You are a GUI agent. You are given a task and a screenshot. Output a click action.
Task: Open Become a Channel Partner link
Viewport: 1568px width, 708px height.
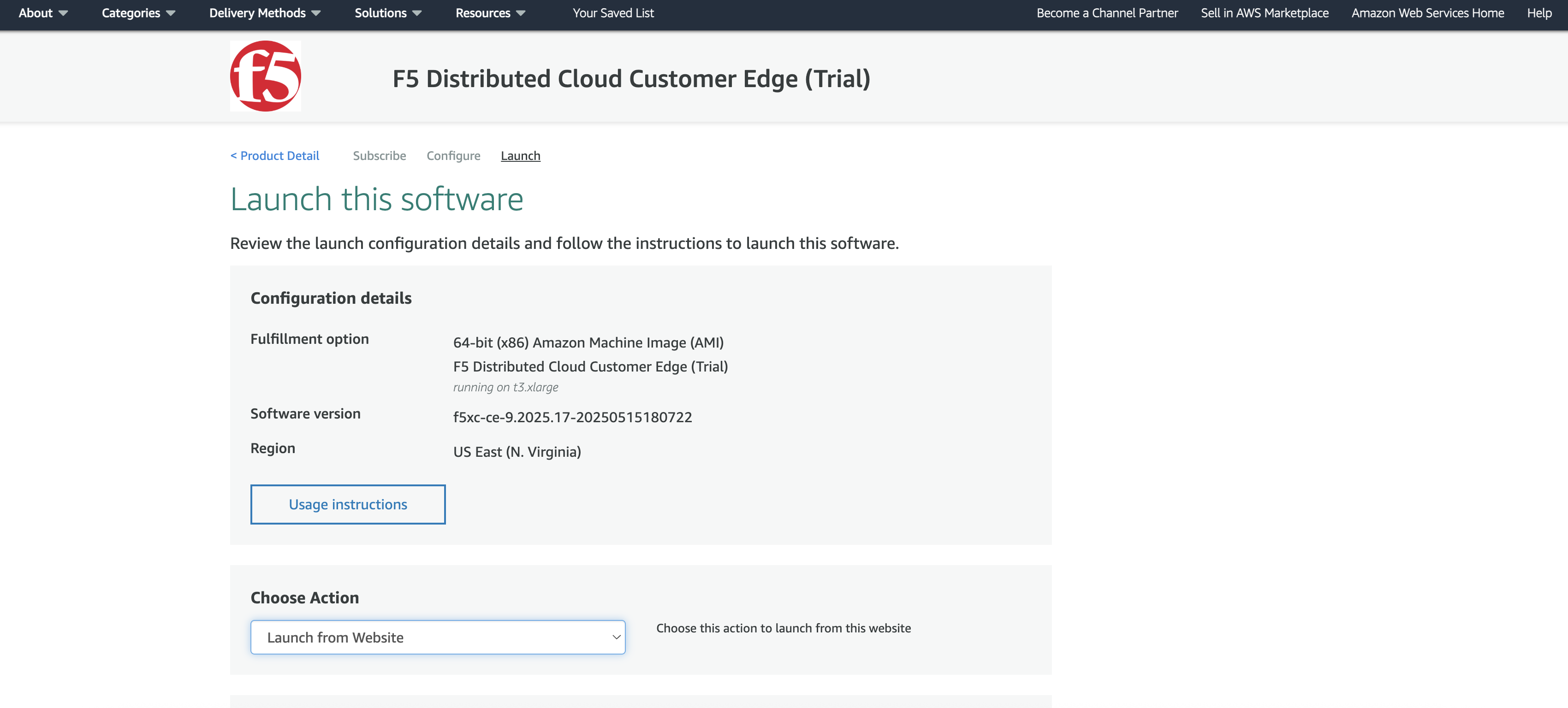(x=1107, y=13)
